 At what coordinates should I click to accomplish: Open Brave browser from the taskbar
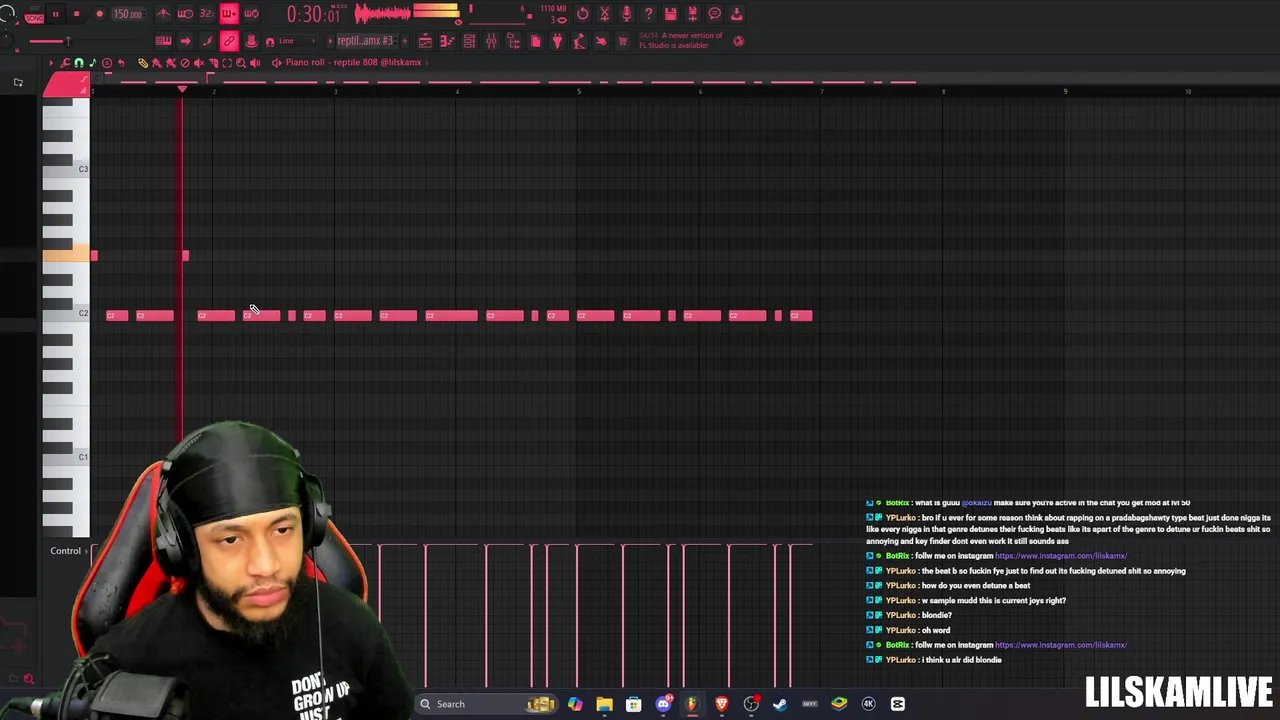coord(721,704)
